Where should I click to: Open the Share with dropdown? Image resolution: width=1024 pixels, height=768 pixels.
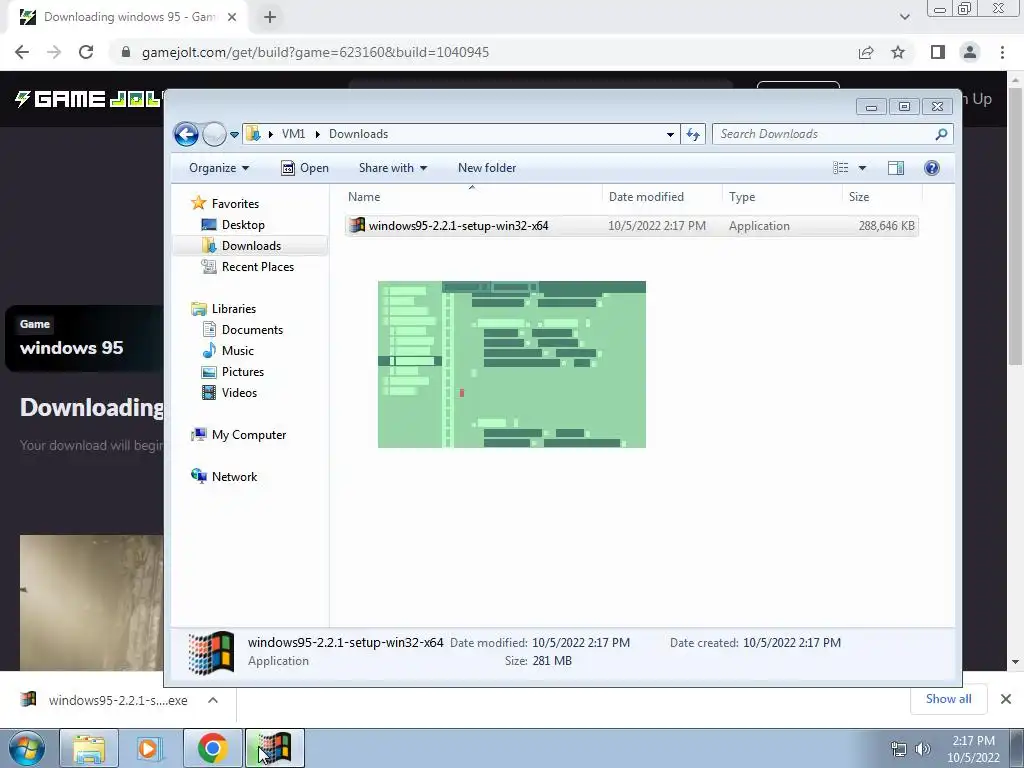click(392, 168)
